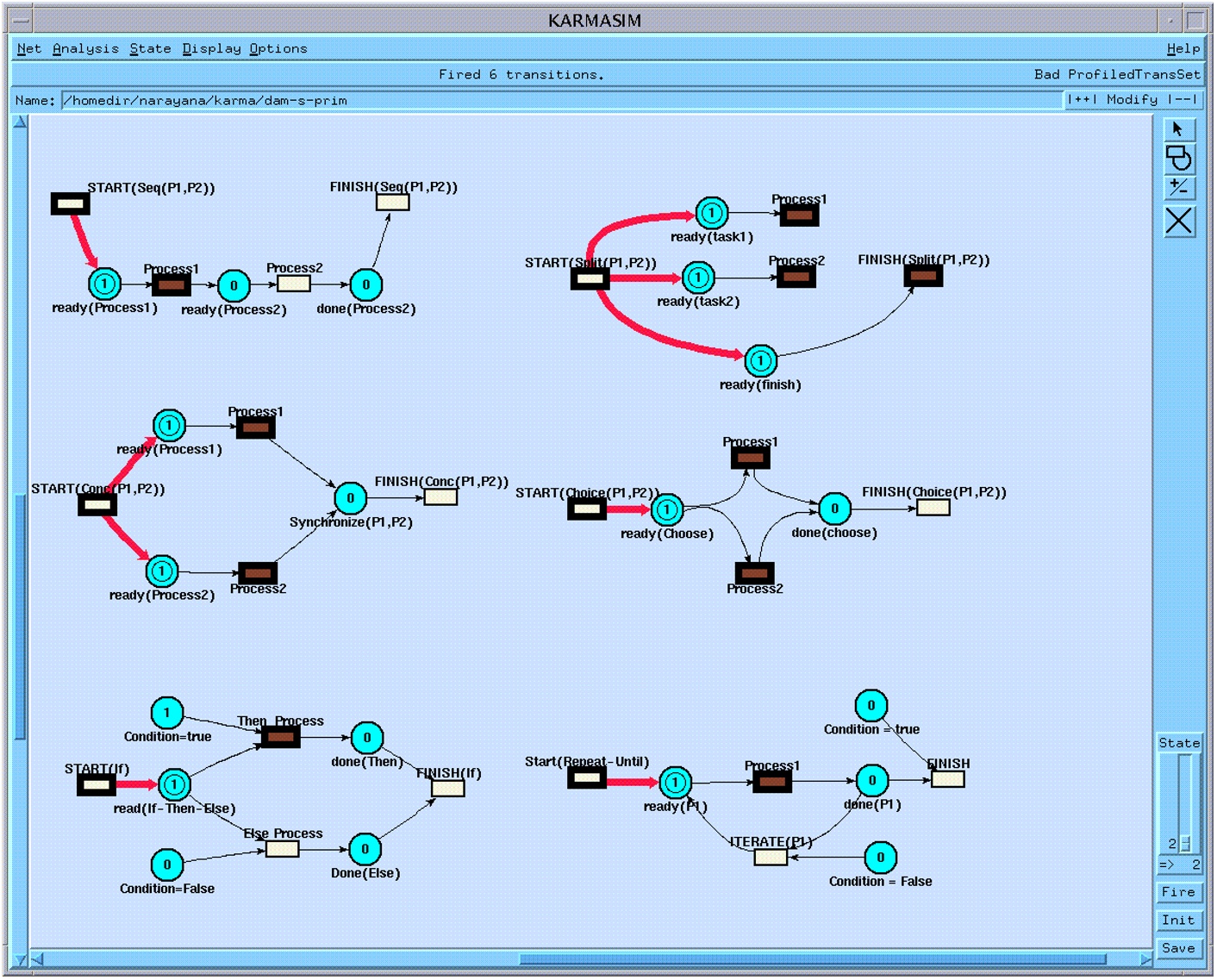Select the START(Split(P1,P2)) transition
The width and height of the screenshot is (1217, 980).
[x=590, y=279]
